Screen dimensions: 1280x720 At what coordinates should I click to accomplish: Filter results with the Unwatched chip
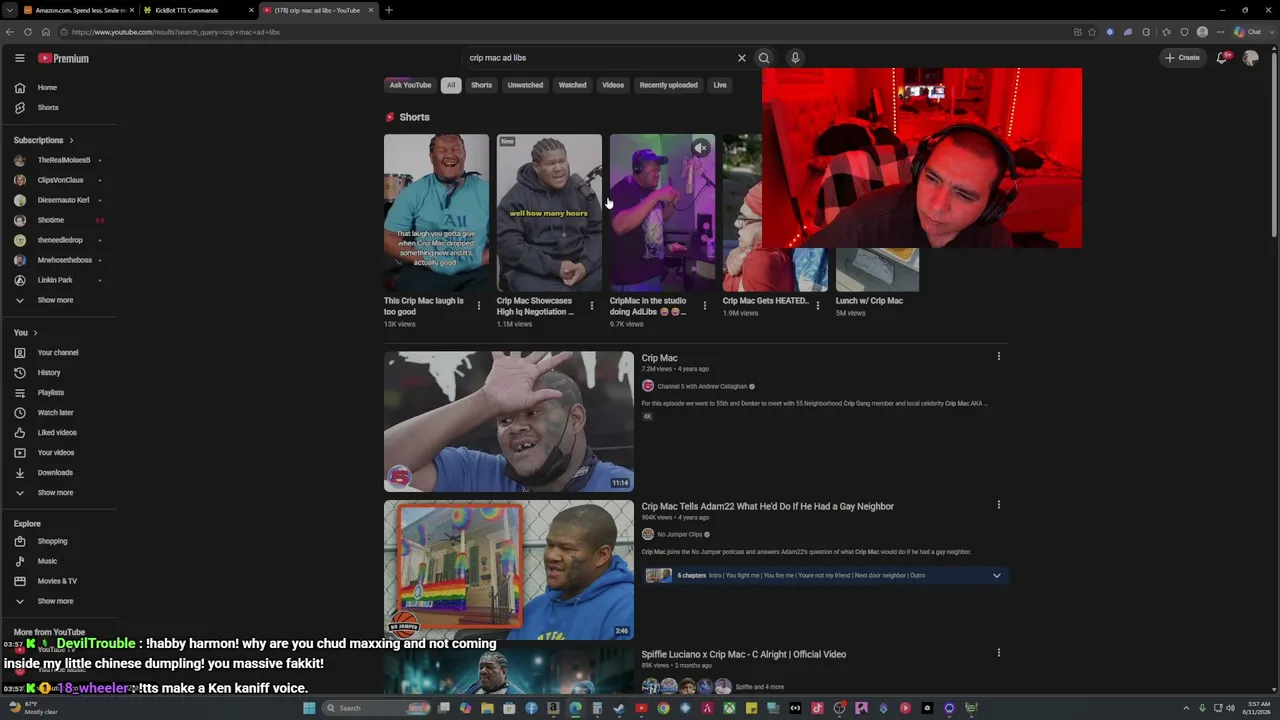pos(525,85)
